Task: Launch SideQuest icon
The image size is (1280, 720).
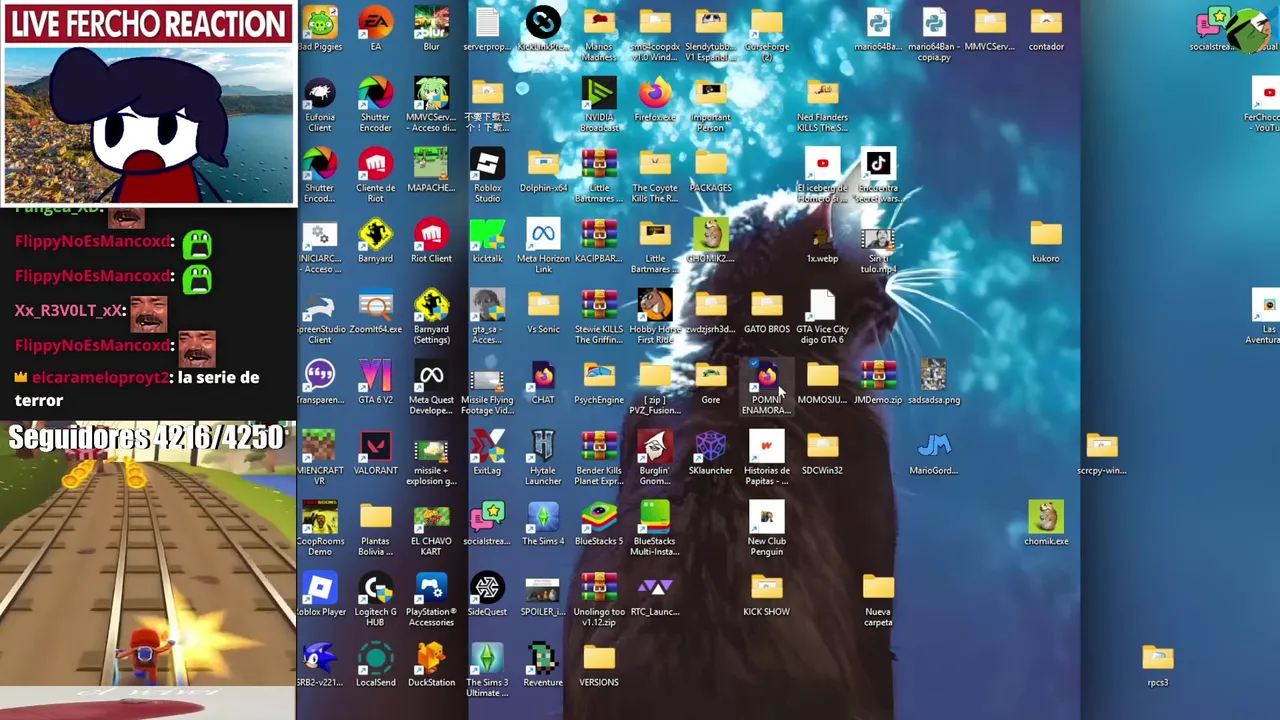Action: coord(487,588)
